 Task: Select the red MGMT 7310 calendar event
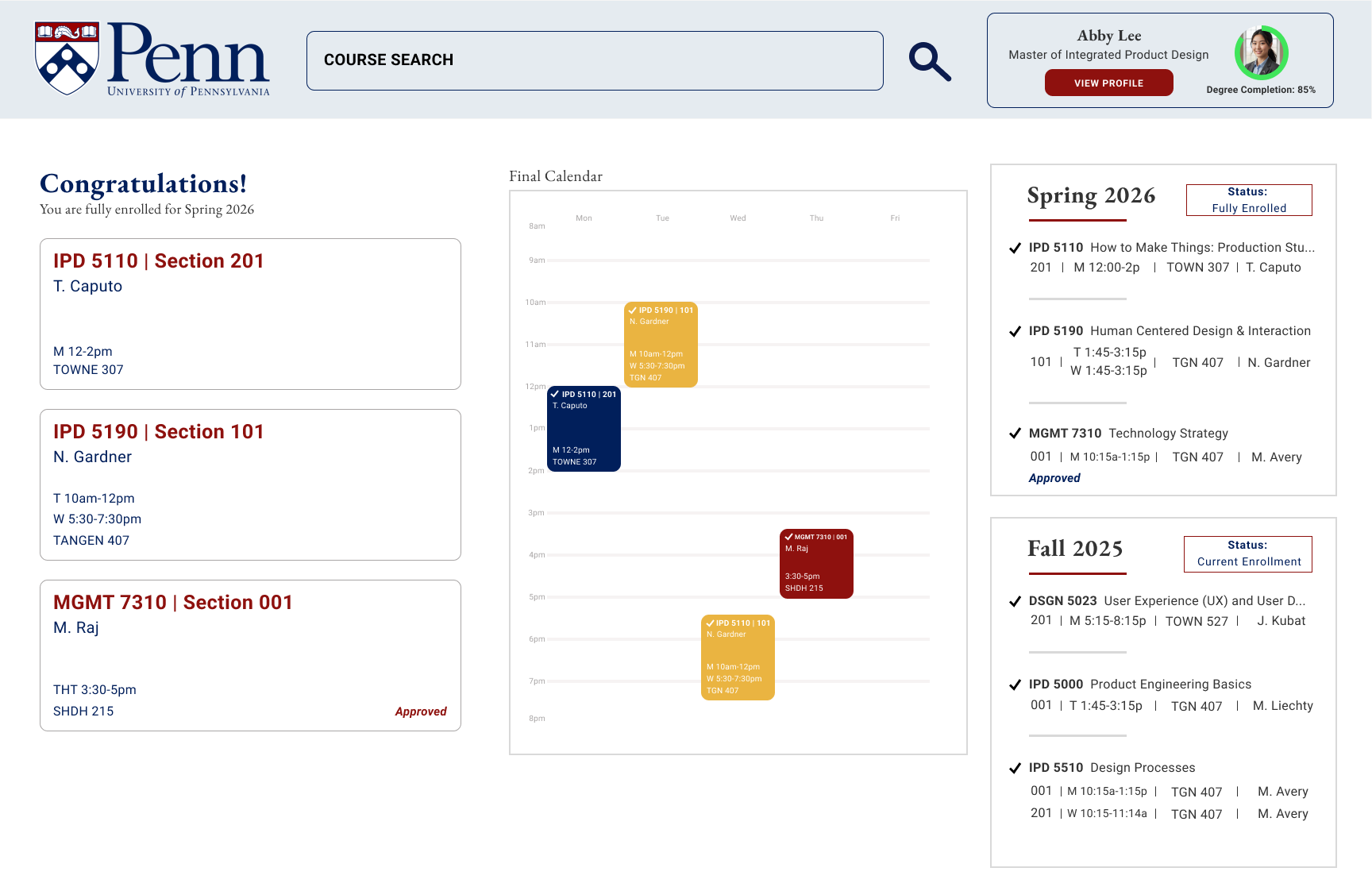point(816,564)
